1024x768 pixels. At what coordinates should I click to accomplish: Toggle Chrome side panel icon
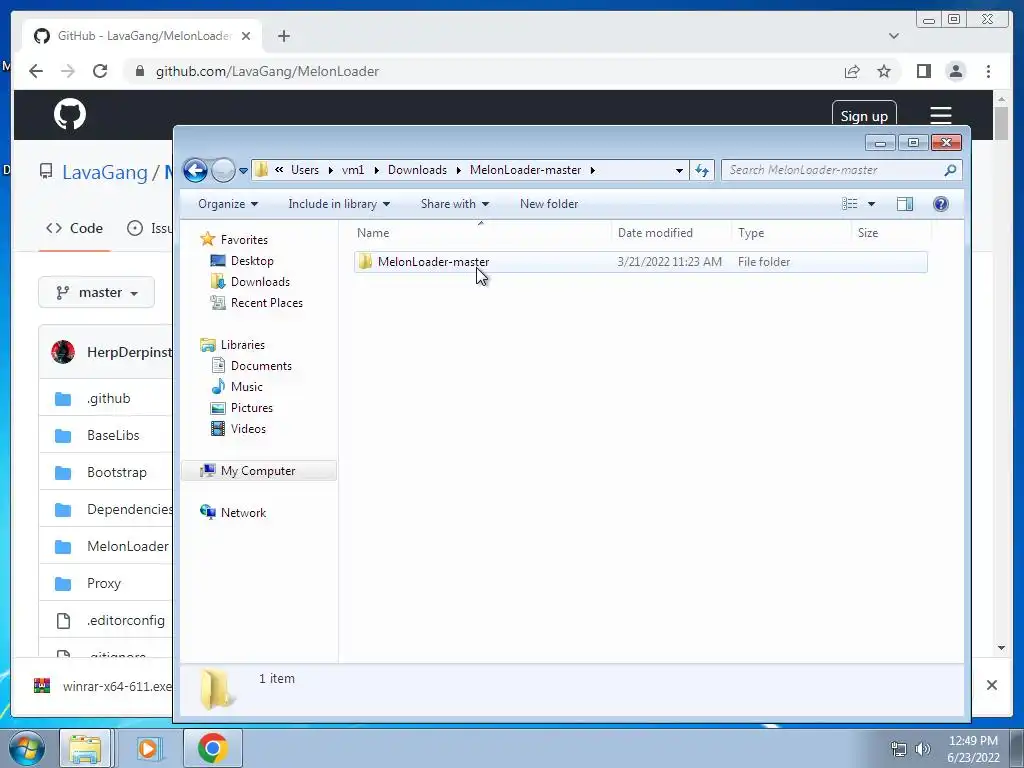tap(923, 71)
